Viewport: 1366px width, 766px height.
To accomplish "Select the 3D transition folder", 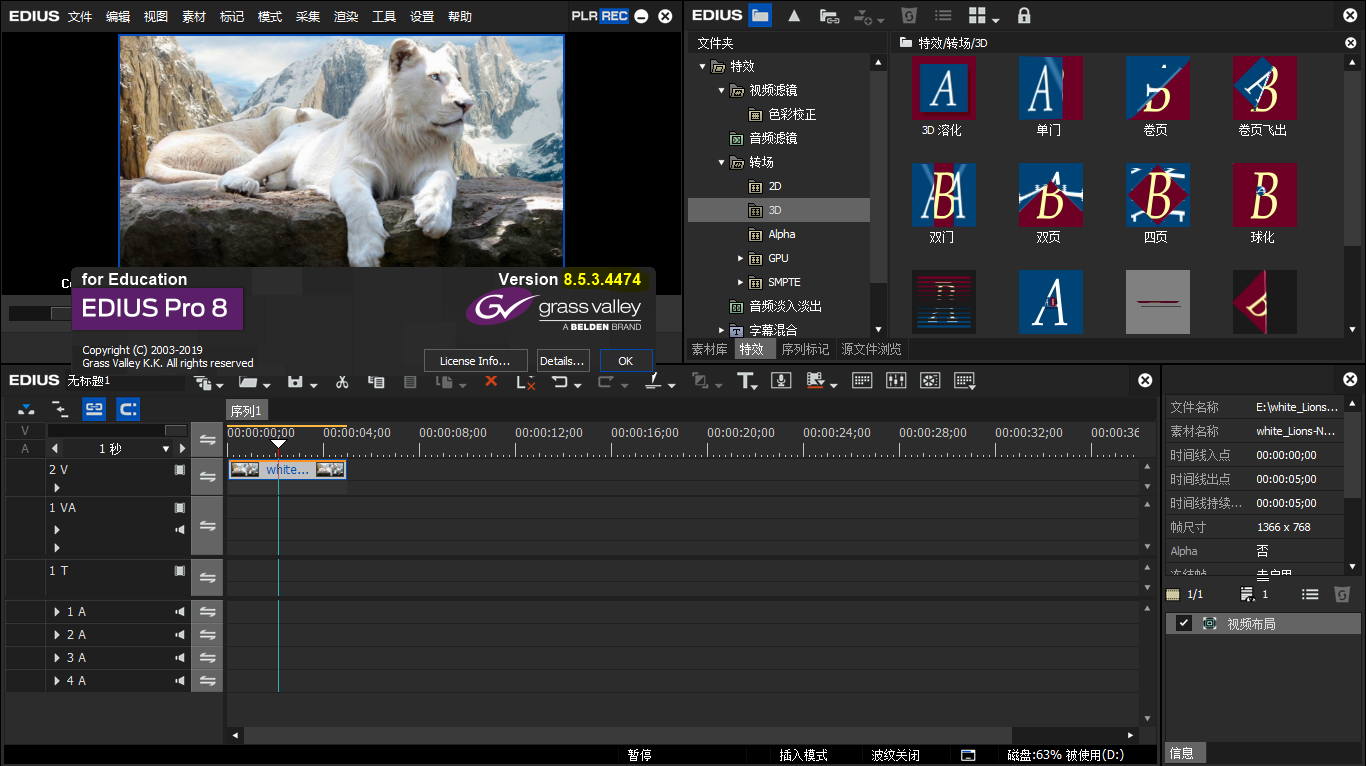I will tap(778, 210).
